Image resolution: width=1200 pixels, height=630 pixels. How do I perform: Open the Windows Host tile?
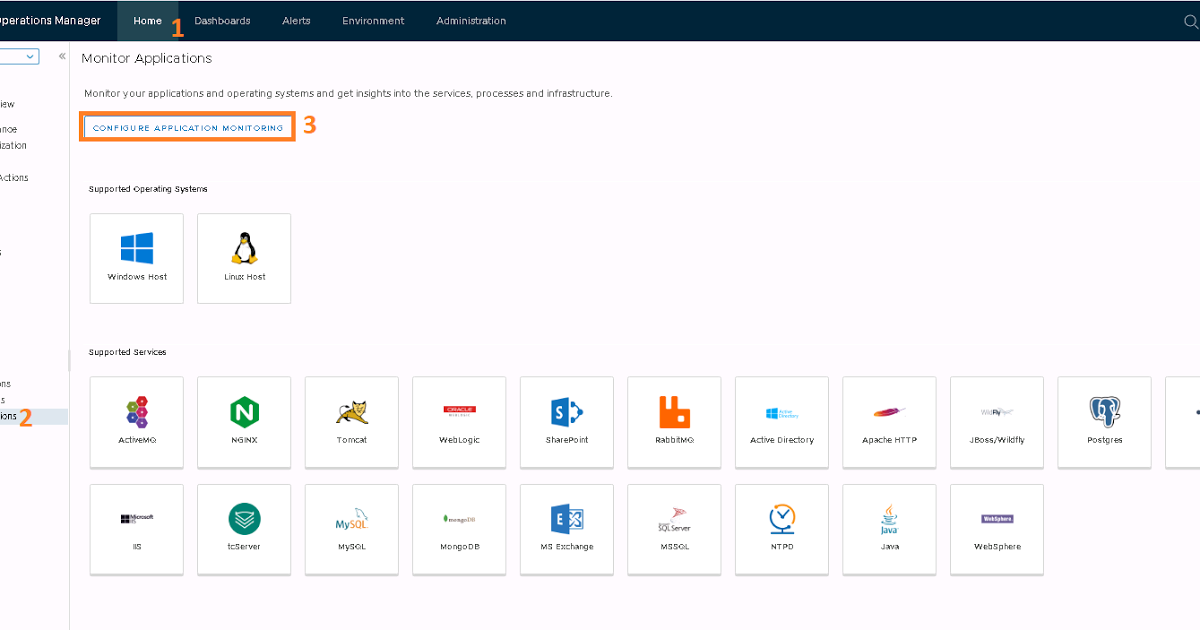click(x=137, y=257)
